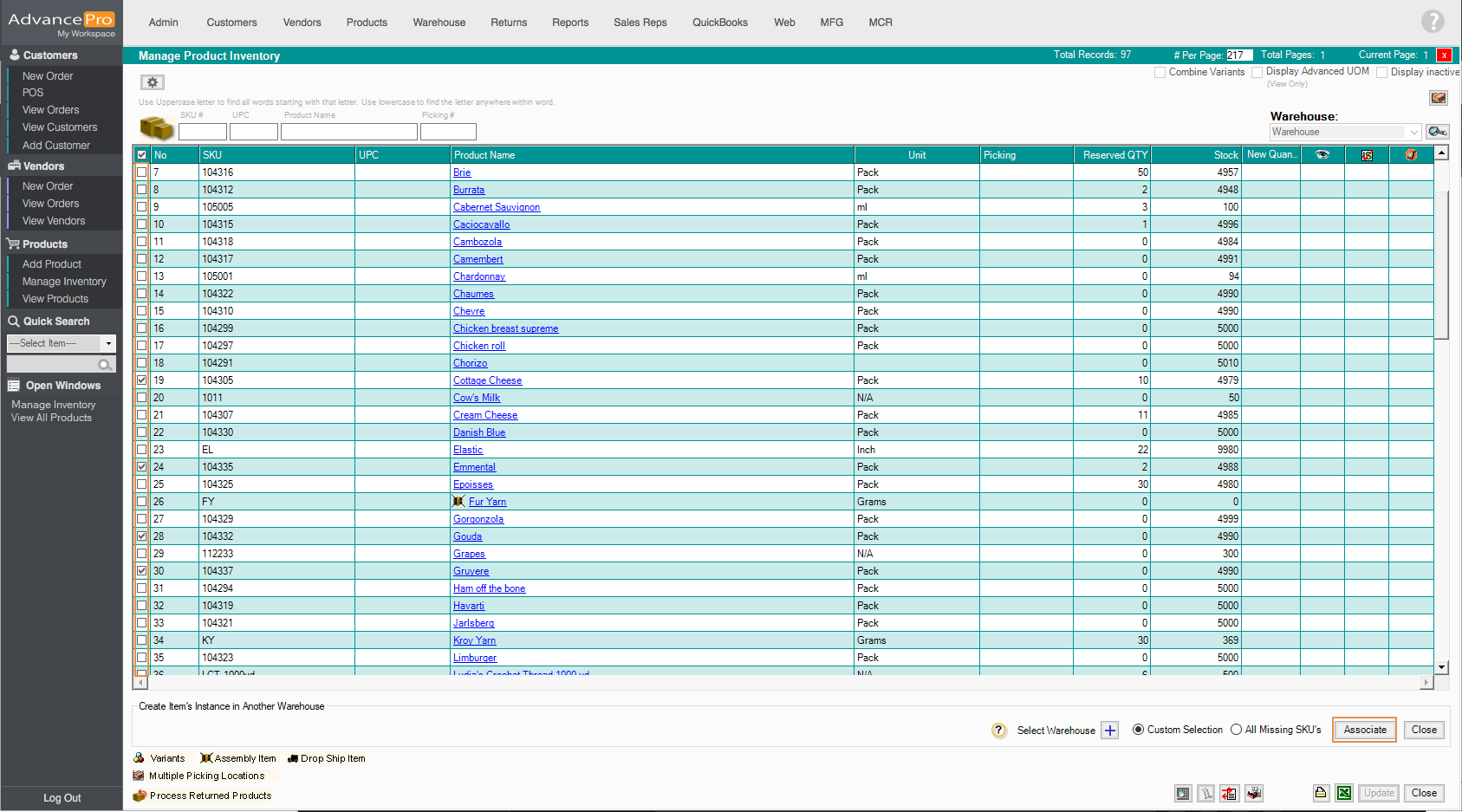Select the All Missing SKU's radio button
This screenshot has height=812, width=1462.
1236,730
